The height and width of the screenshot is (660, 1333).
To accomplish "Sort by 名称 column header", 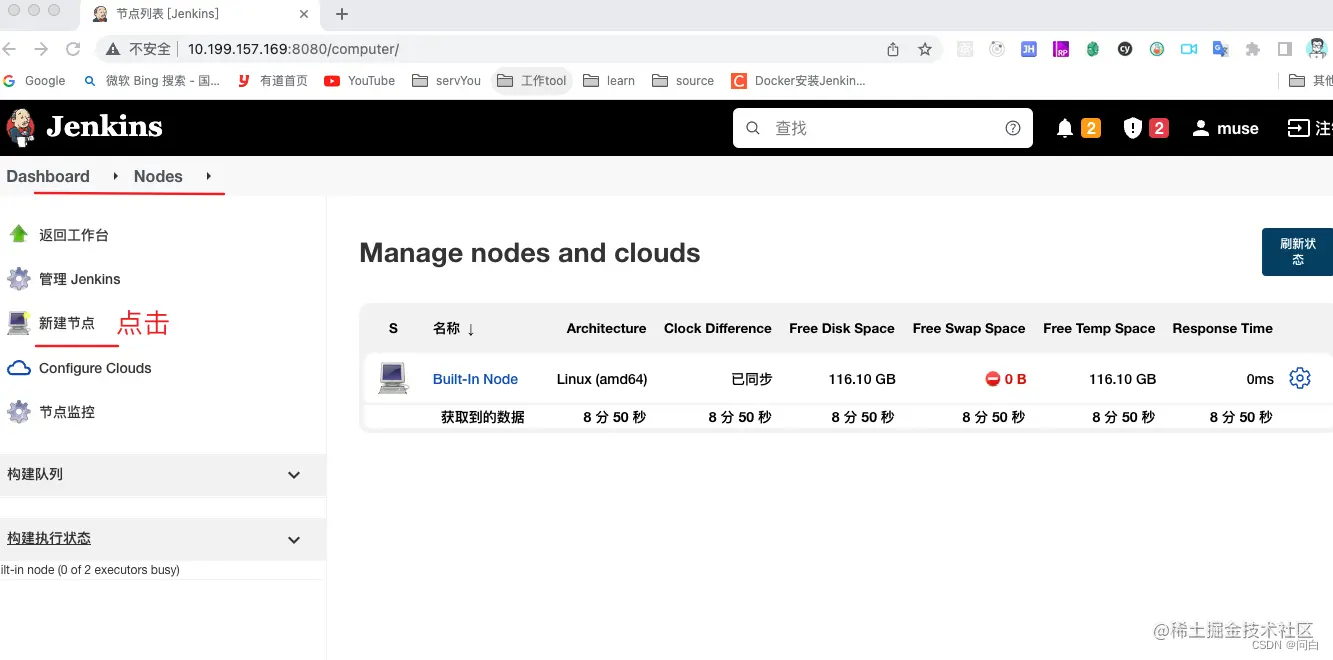I will 453,328.
